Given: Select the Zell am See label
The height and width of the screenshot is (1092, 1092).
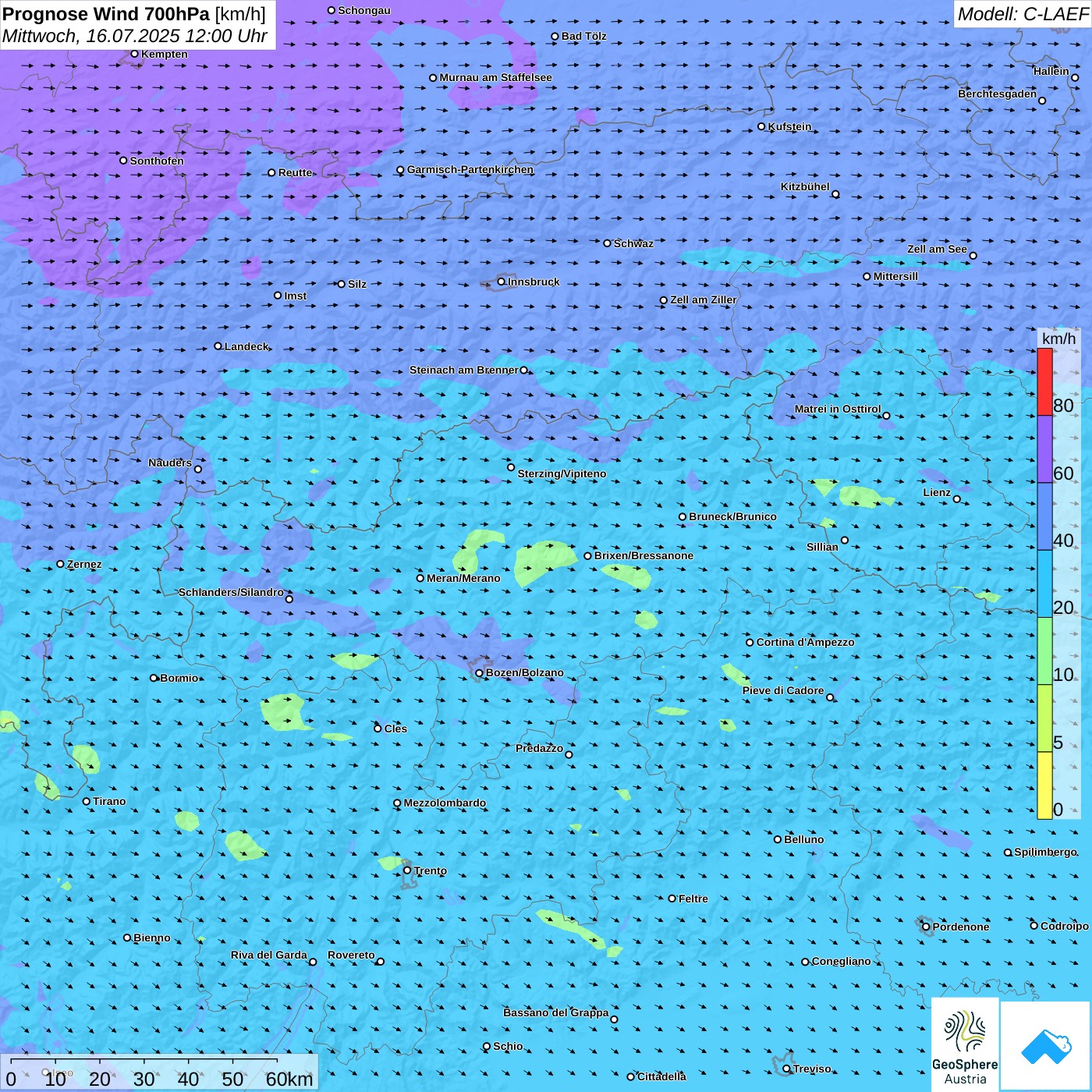Looking at the screenshot, I should click(937, 249).
